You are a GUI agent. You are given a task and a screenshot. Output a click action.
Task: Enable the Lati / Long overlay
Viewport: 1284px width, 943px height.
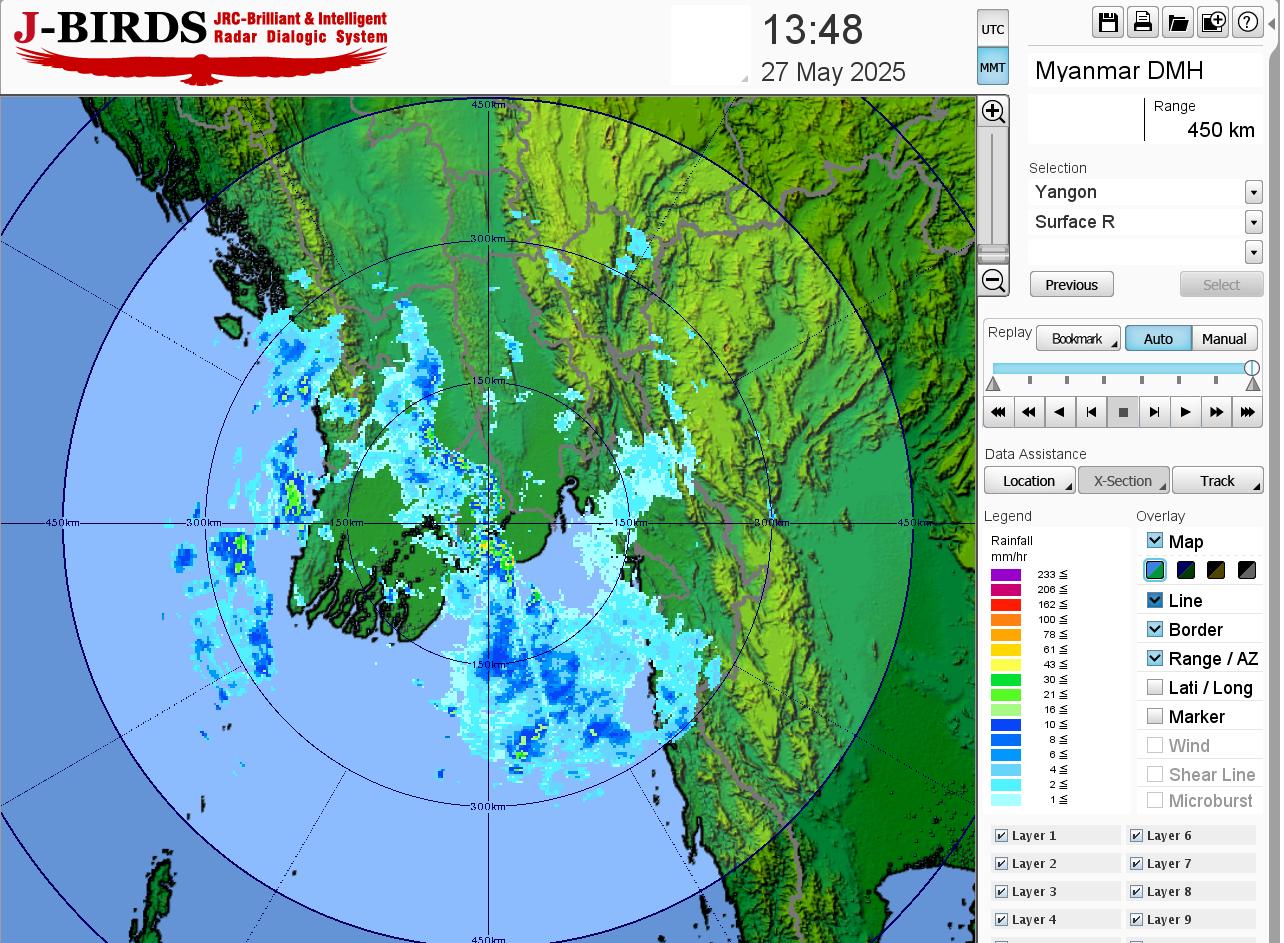[1155, 687]
